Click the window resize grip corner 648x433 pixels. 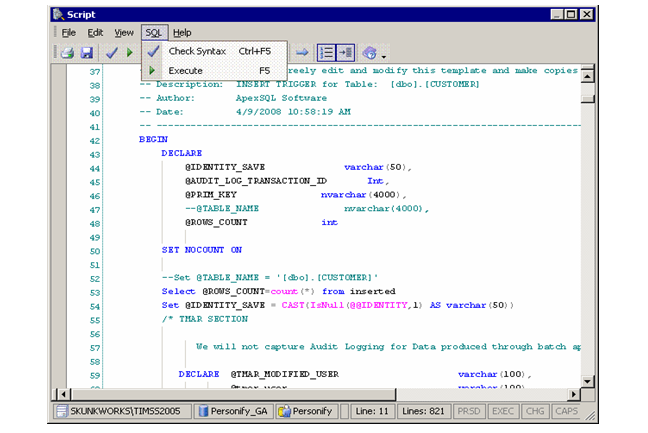(591, 416)
